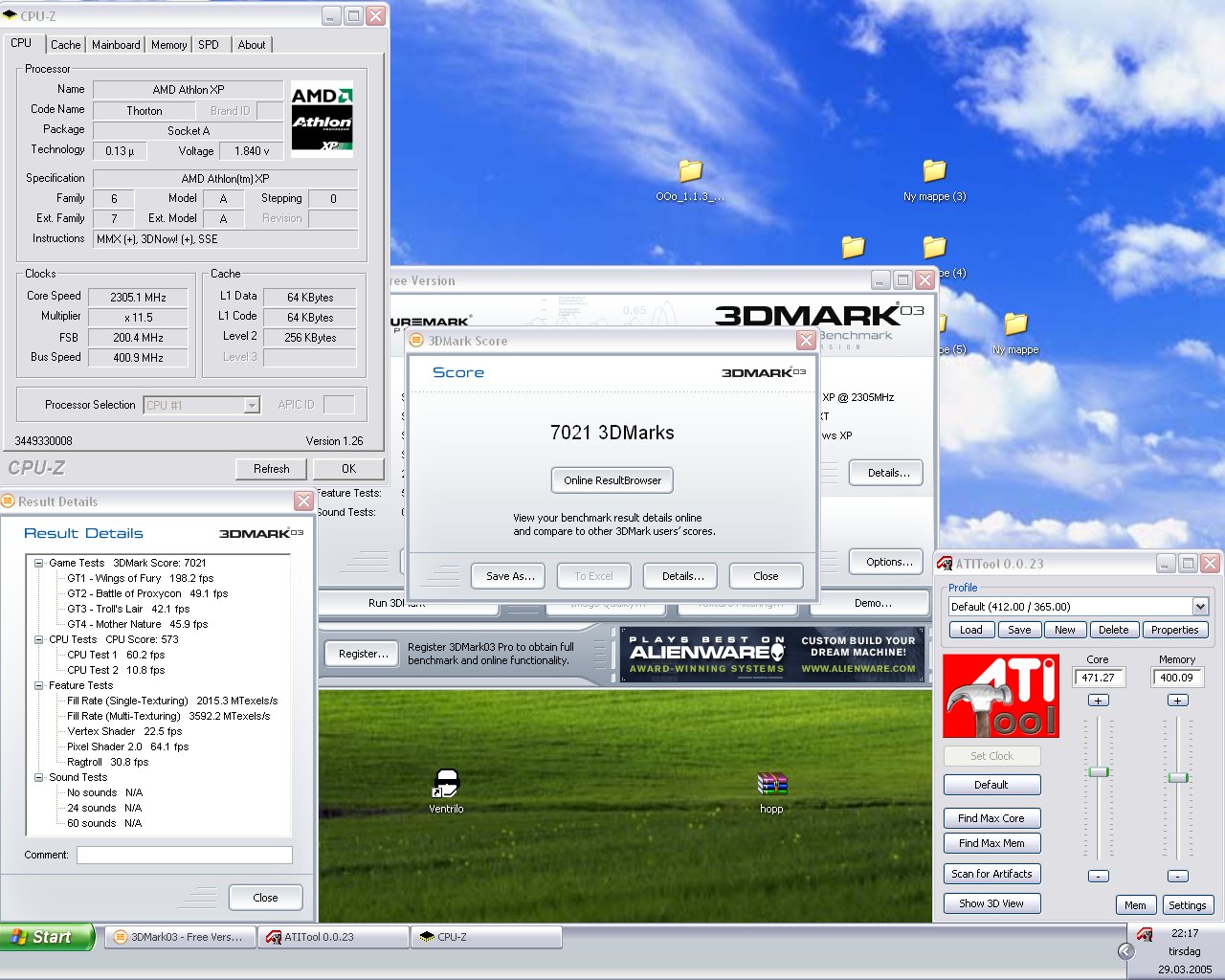The image size is (1225, 980).
Task: Click the Windows Start button
Action: point(47,937)
